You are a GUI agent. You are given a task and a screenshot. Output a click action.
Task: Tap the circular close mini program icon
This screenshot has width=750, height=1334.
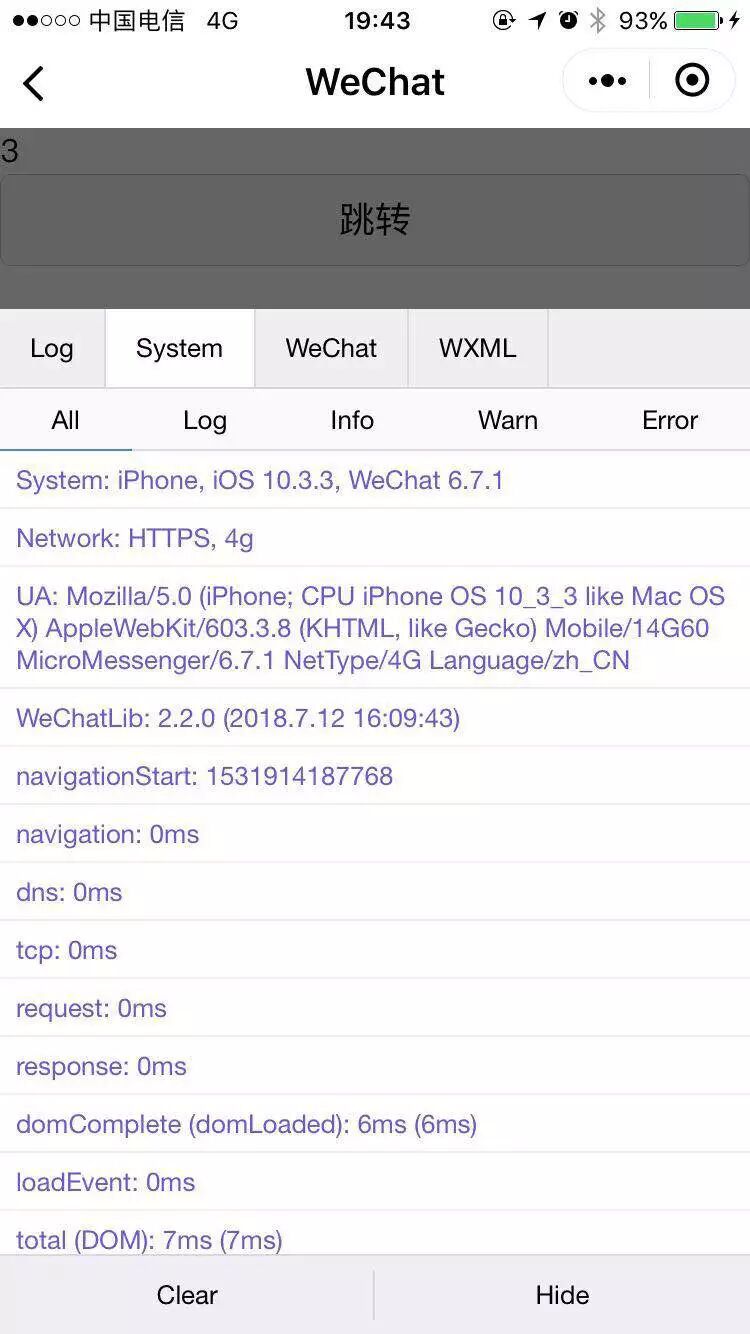[x=692, y=81]
